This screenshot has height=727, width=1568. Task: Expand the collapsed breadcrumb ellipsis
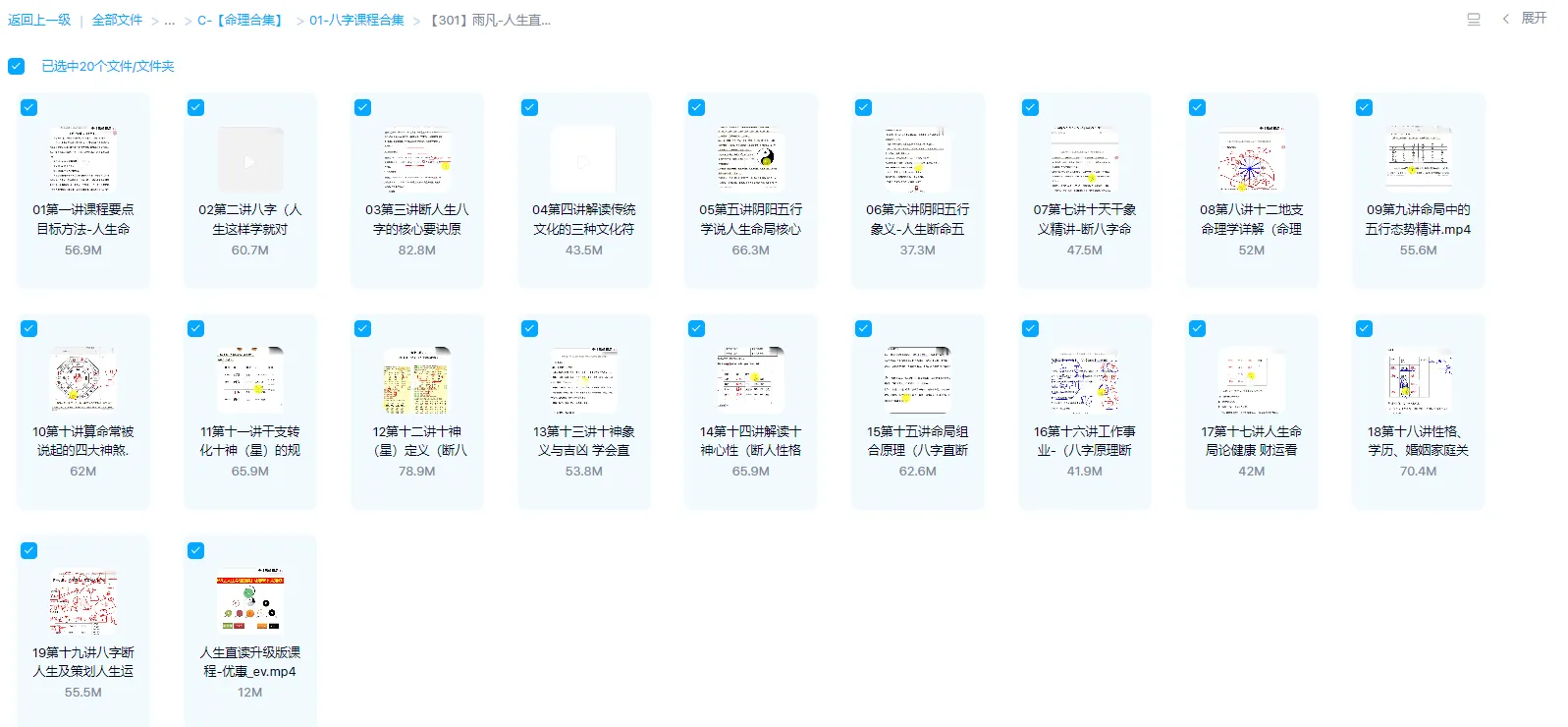tap(170, 21)
